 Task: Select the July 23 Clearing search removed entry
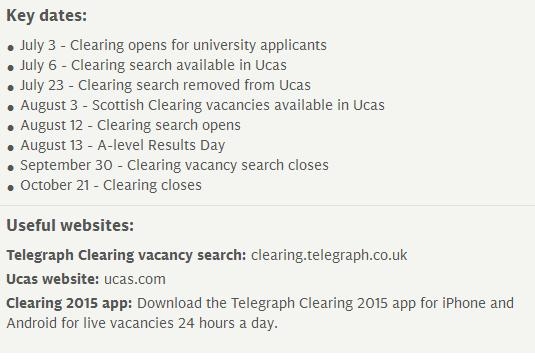click(x=165, y=85)
